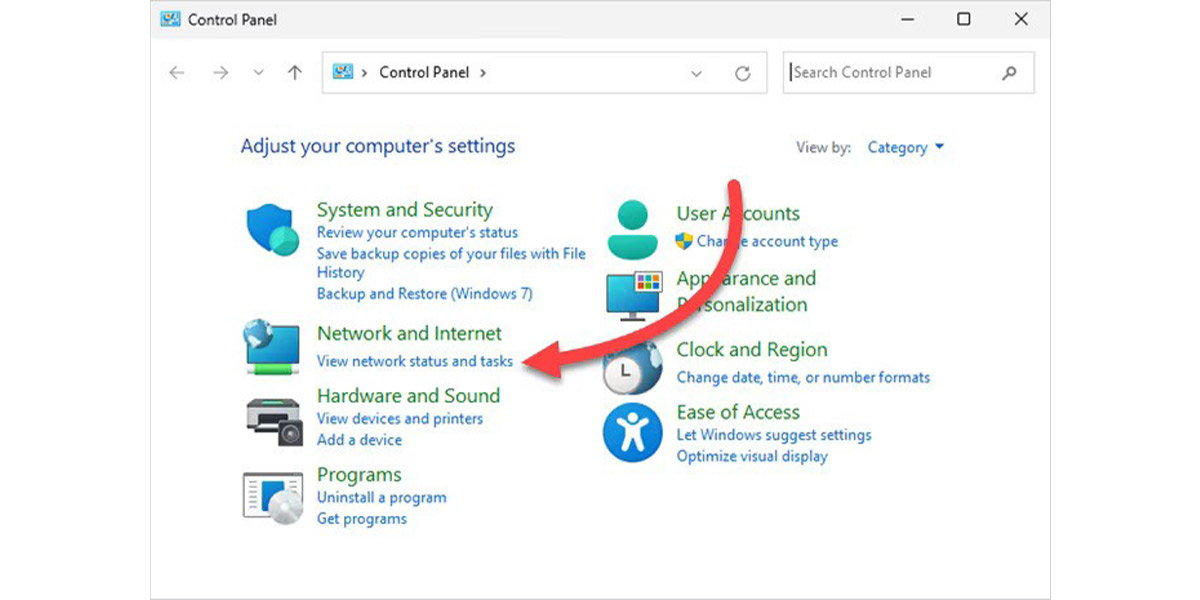This screenshot has height=600, width=1200.
Task: Maximize the Control Panel window
Action: pos(964,19)
